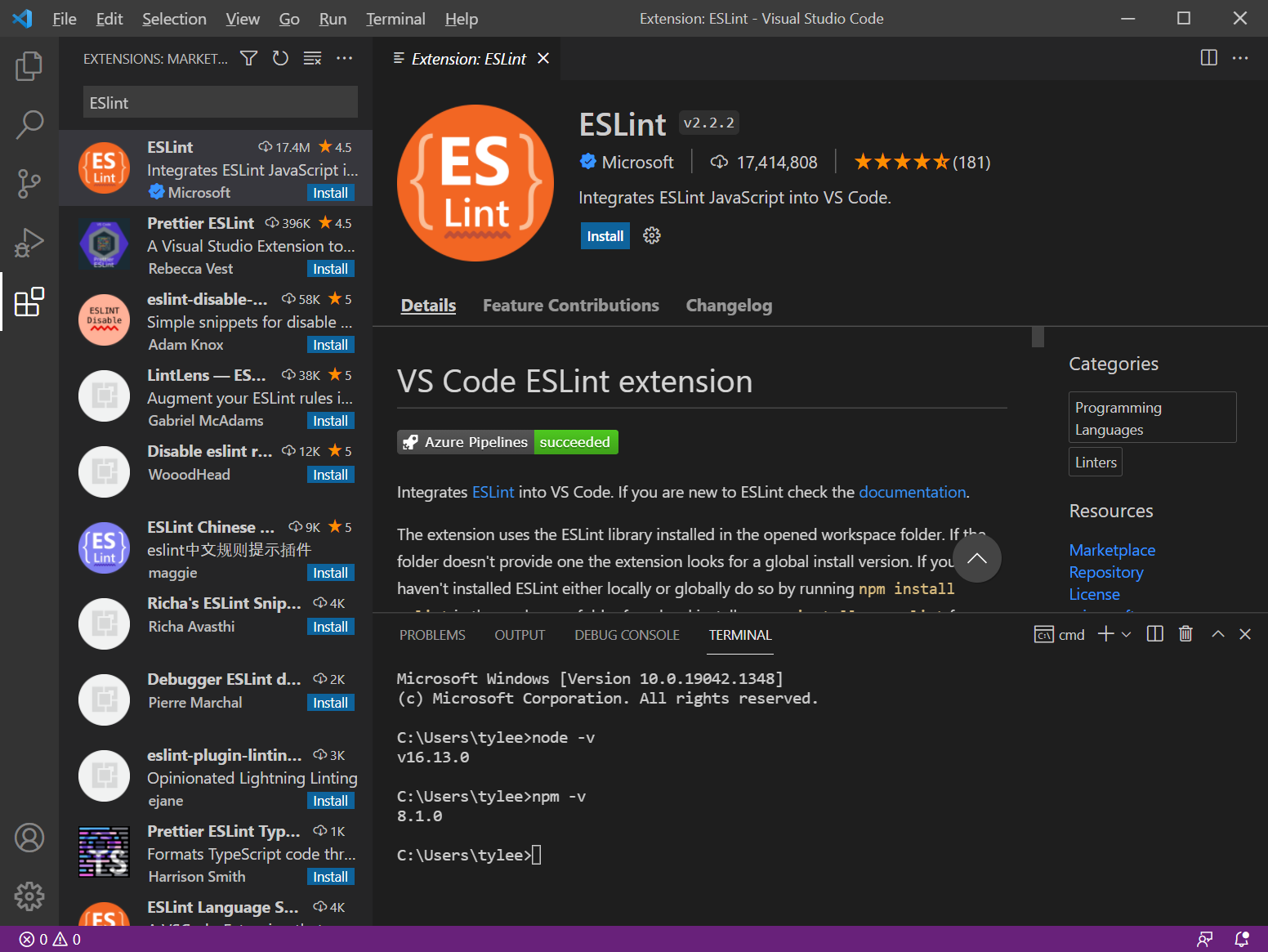The height and width of the screenshot is (952, 1268).
Task: Install LintLens extension from list
Action: coord(331,421)
